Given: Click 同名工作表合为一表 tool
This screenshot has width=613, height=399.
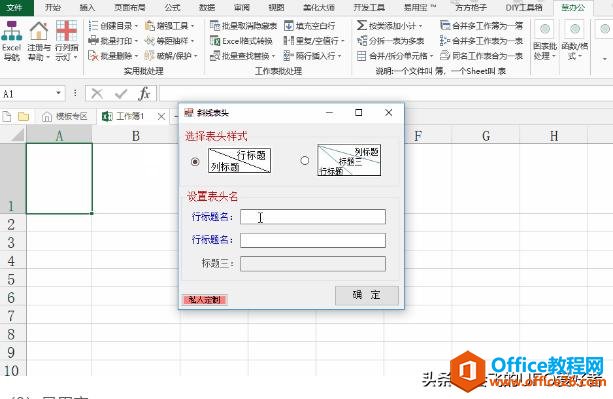Looking at the screenshot, I should pos(481,56).
